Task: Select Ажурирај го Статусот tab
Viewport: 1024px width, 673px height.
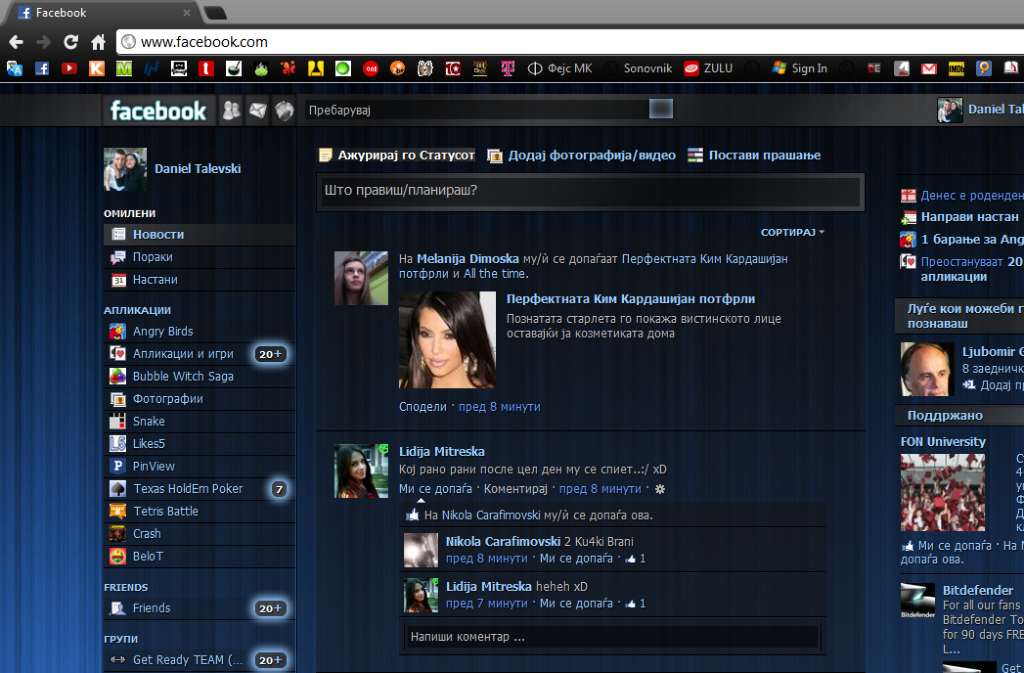Action: coord(396,155)
